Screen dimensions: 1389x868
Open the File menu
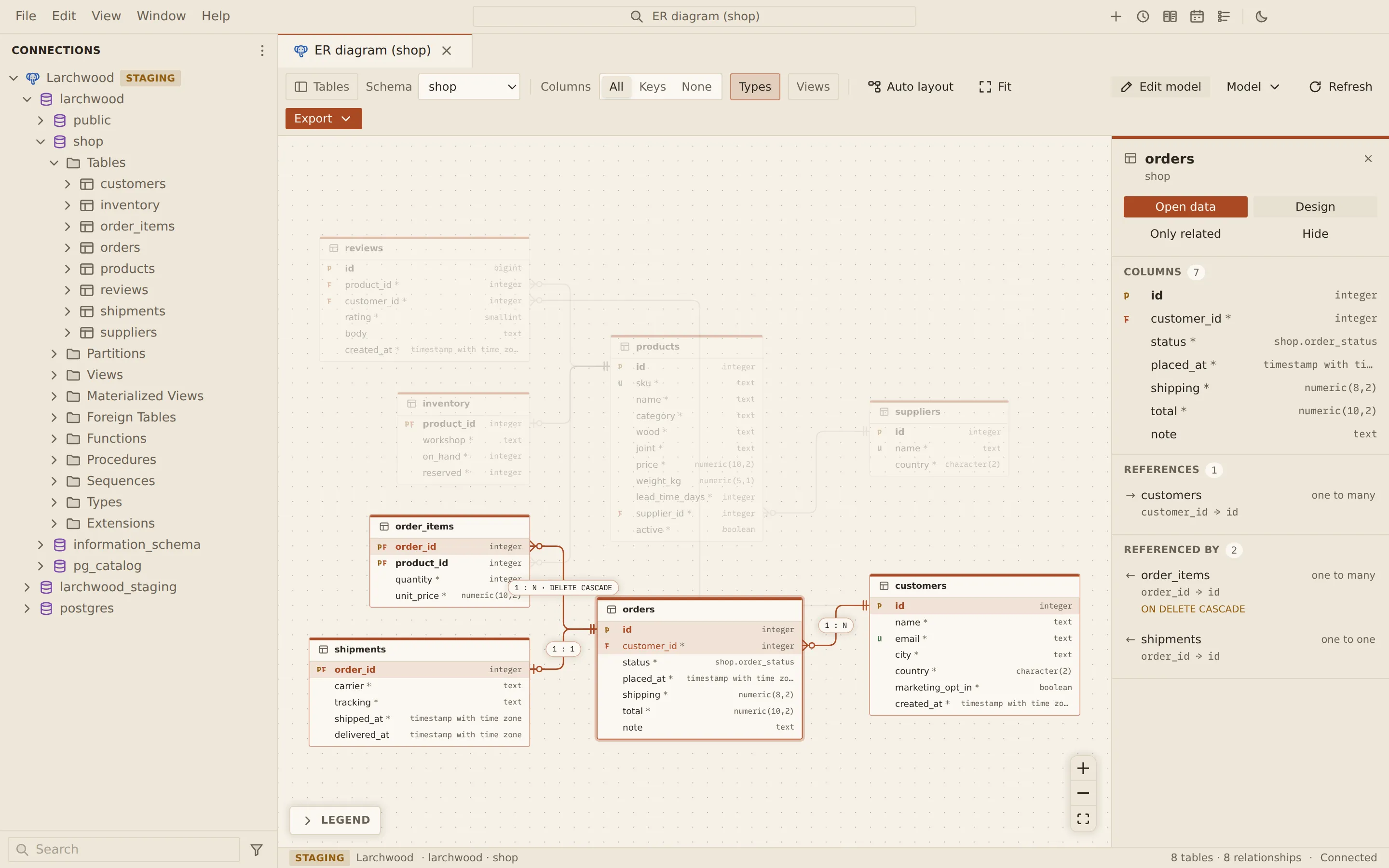tap(26, 16)
